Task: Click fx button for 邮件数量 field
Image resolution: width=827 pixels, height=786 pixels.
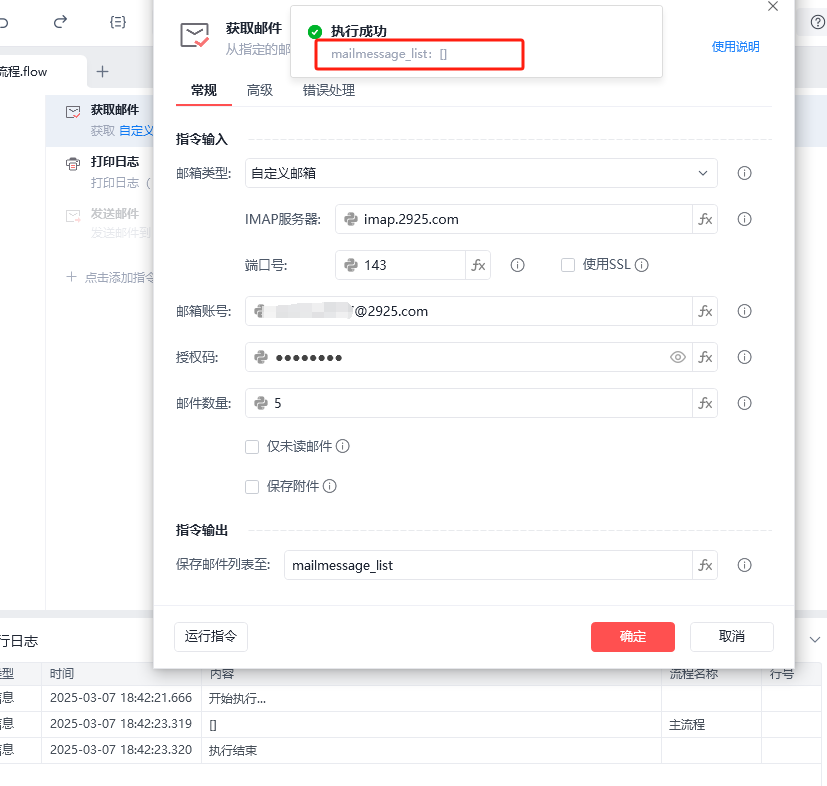Action: point(705,403)
